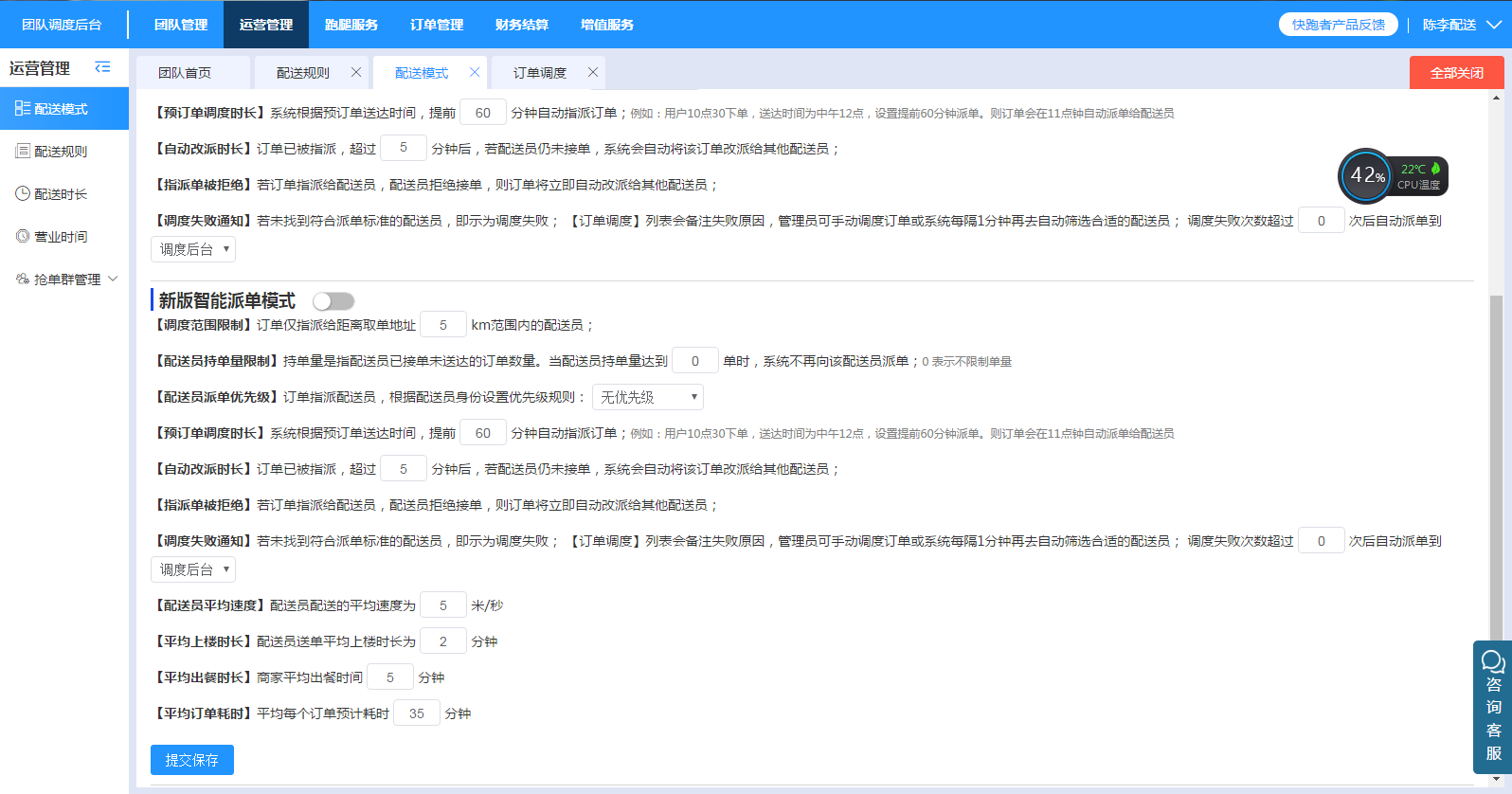
Task: Select 配送时长 in the sidebar
Action: (x=64, y=194)
